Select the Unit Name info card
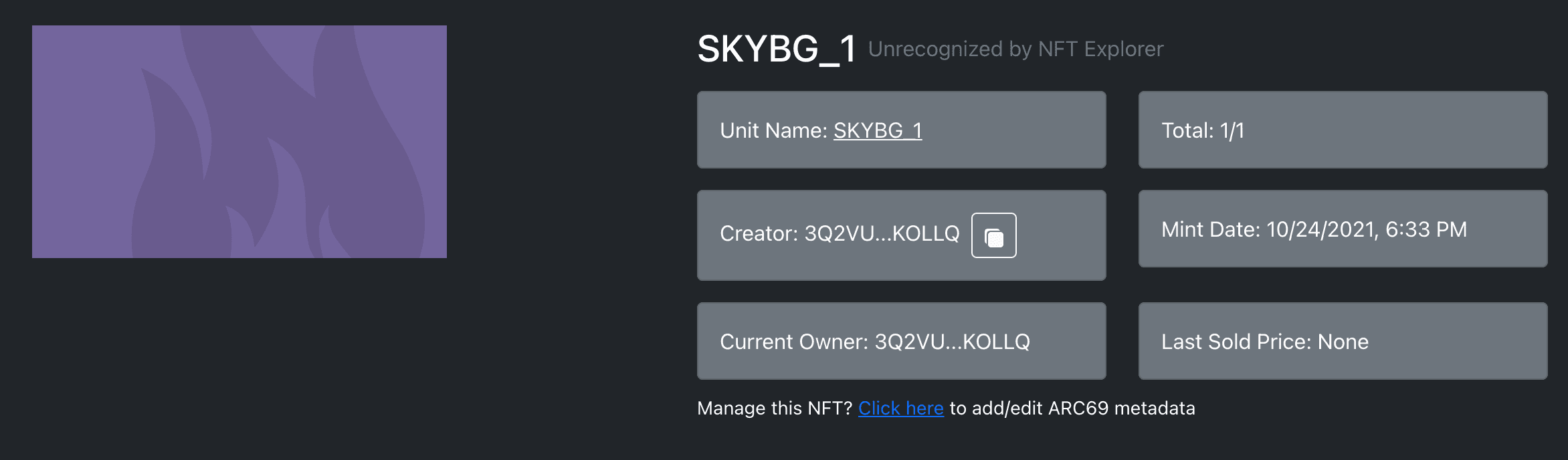Screen dimensions: 1568x460 [901, 130]
